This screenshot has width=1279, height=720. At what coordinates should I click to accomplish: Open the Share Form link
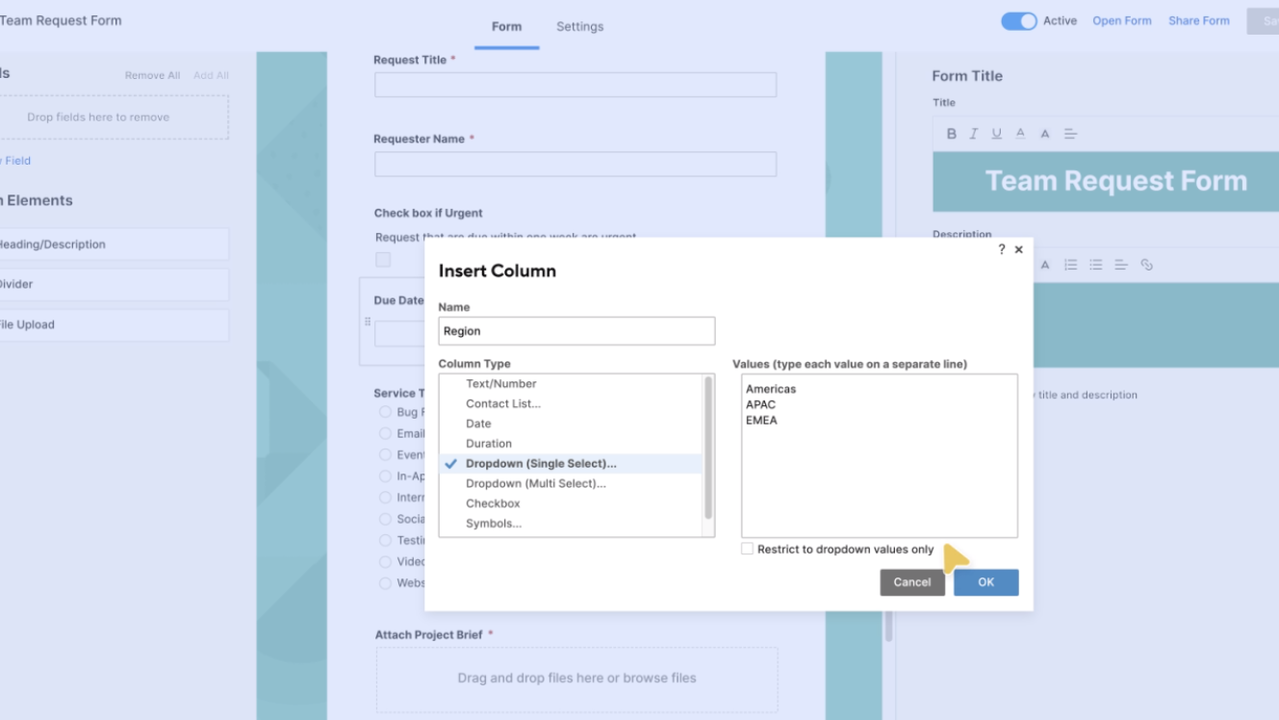tap(1198, 20)
